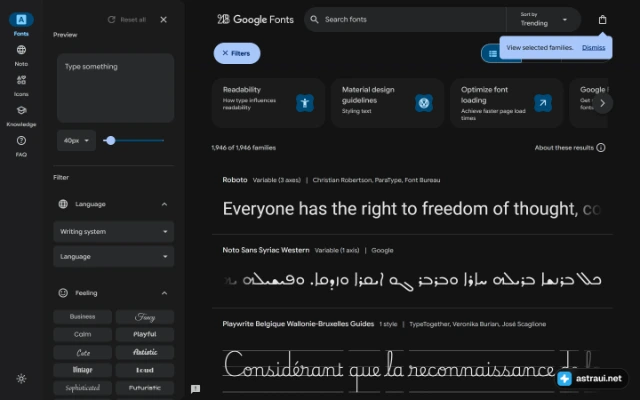
Task: Click 'TypeTogether, Veronika Burian, José Scaglione' text
Action: pos(478,324)
